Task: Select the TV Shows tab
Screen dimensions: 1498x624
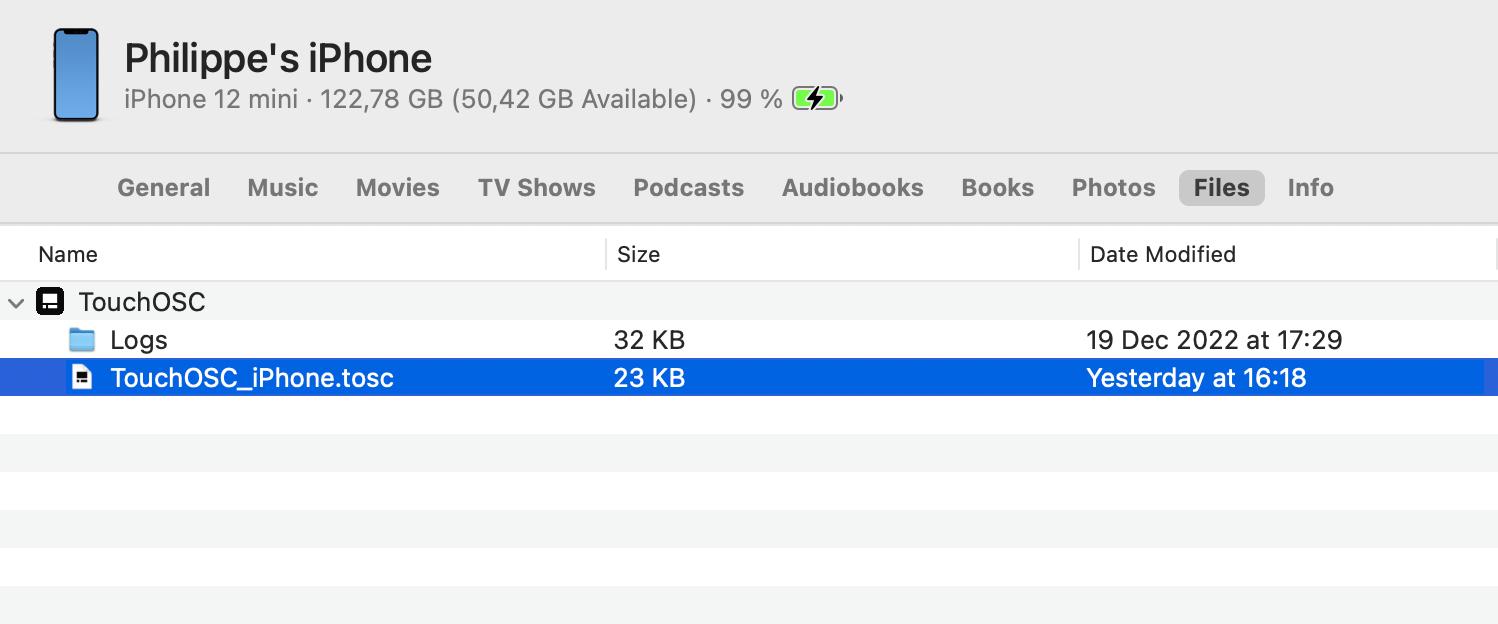Action: click(536, 188)
